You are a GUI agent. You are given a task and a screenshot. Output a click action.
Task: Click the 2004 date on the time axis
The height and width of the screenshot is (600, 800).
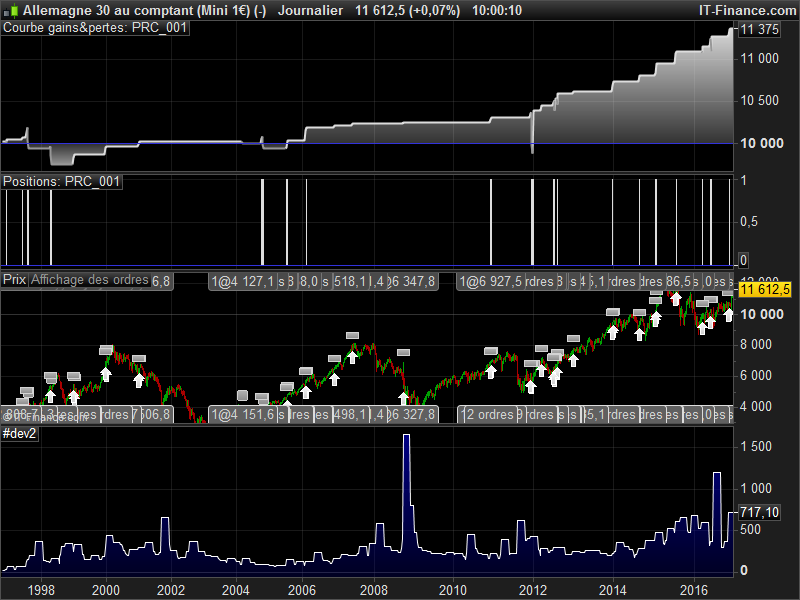[x=236, y=590]
